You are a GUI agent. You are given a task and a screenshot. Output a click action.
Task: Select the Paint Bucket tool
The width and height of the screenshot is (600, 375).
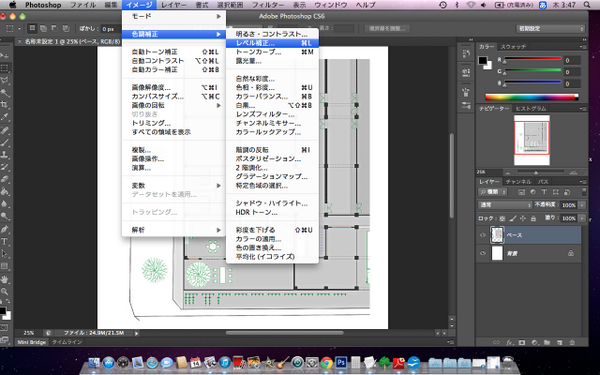click(5, 191)
